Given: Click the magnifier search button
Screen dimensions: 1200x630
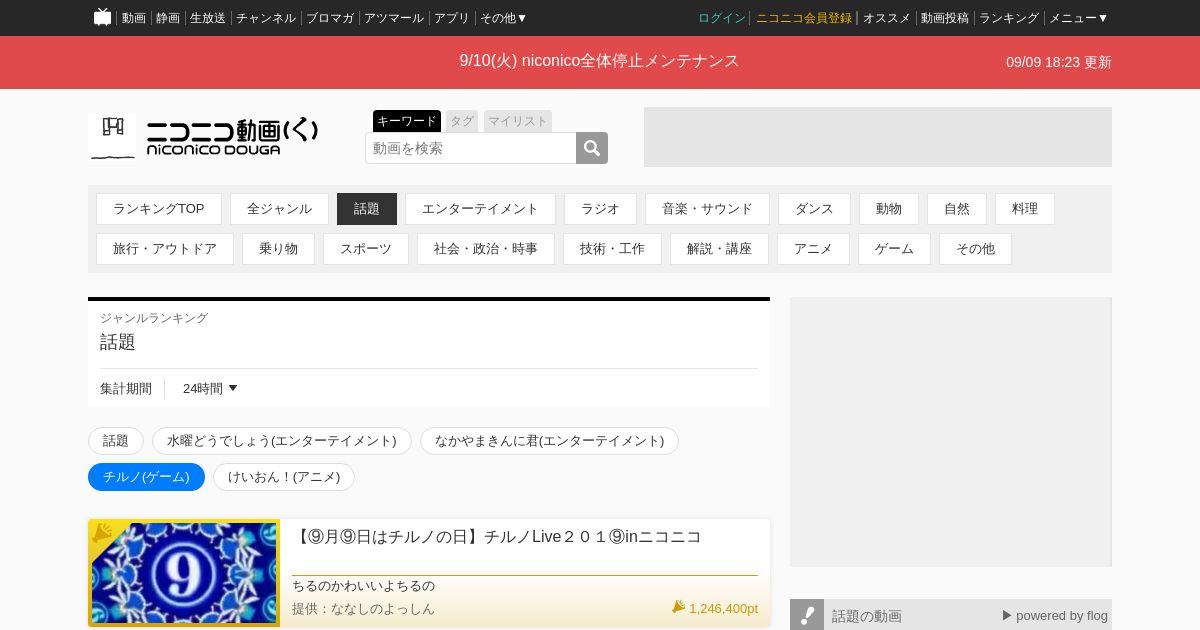Looking at the screenshot, I should coord(592,148).
